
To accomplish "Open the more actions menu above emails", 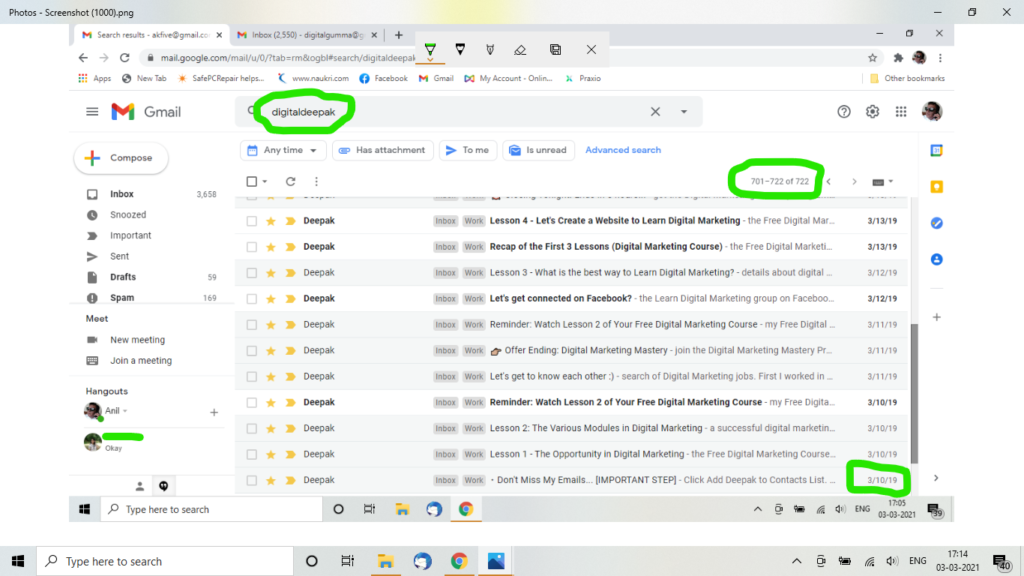I will pyautogui.click(x=317, y=181).
